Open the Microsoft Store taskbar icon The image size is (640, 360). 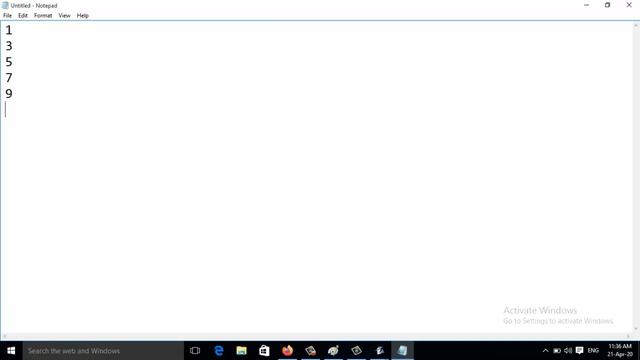tap(264, 351)
